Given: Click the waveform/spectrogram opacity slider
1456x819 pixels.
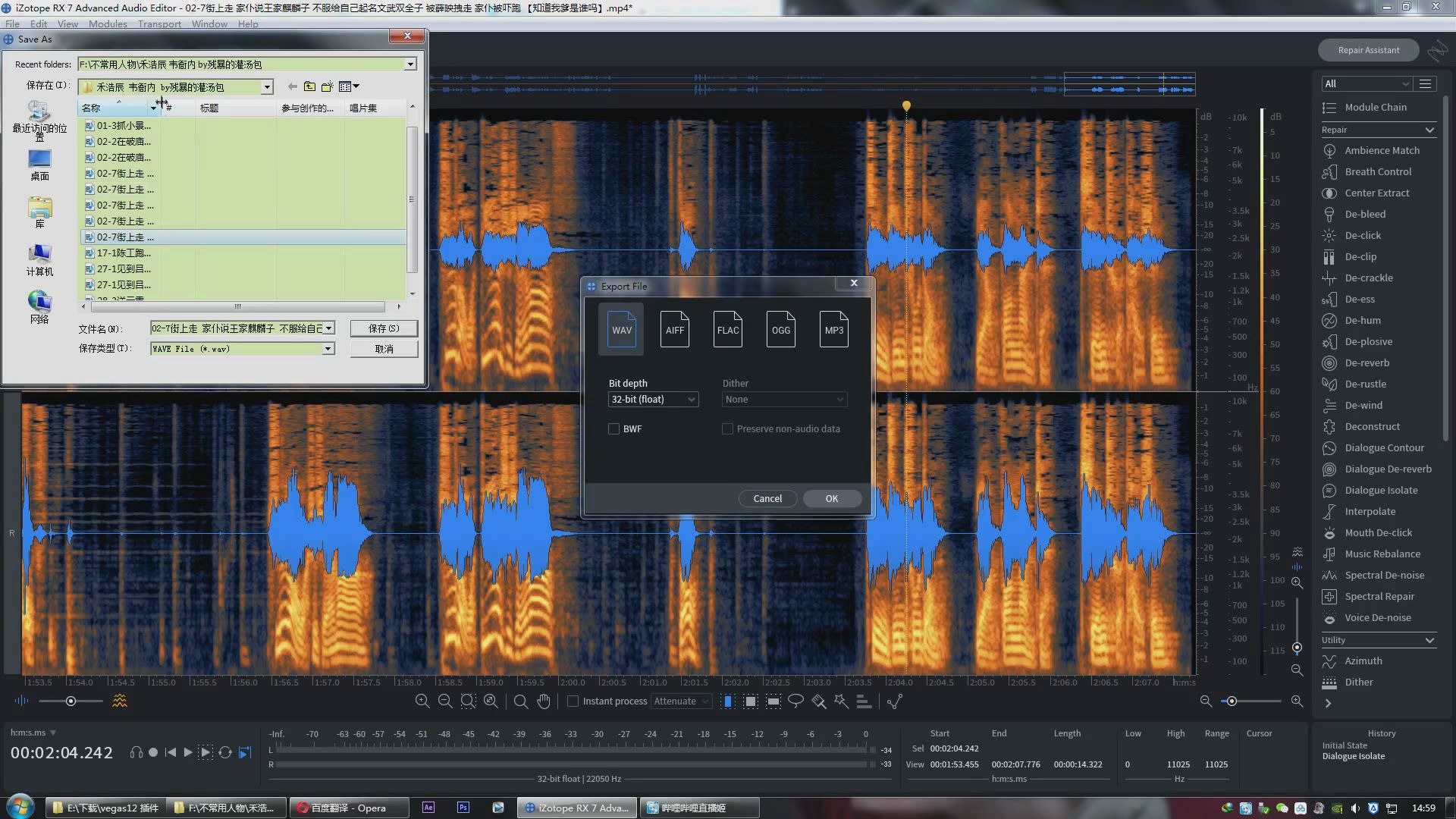Looking at the screenshot, I should 71,701.
